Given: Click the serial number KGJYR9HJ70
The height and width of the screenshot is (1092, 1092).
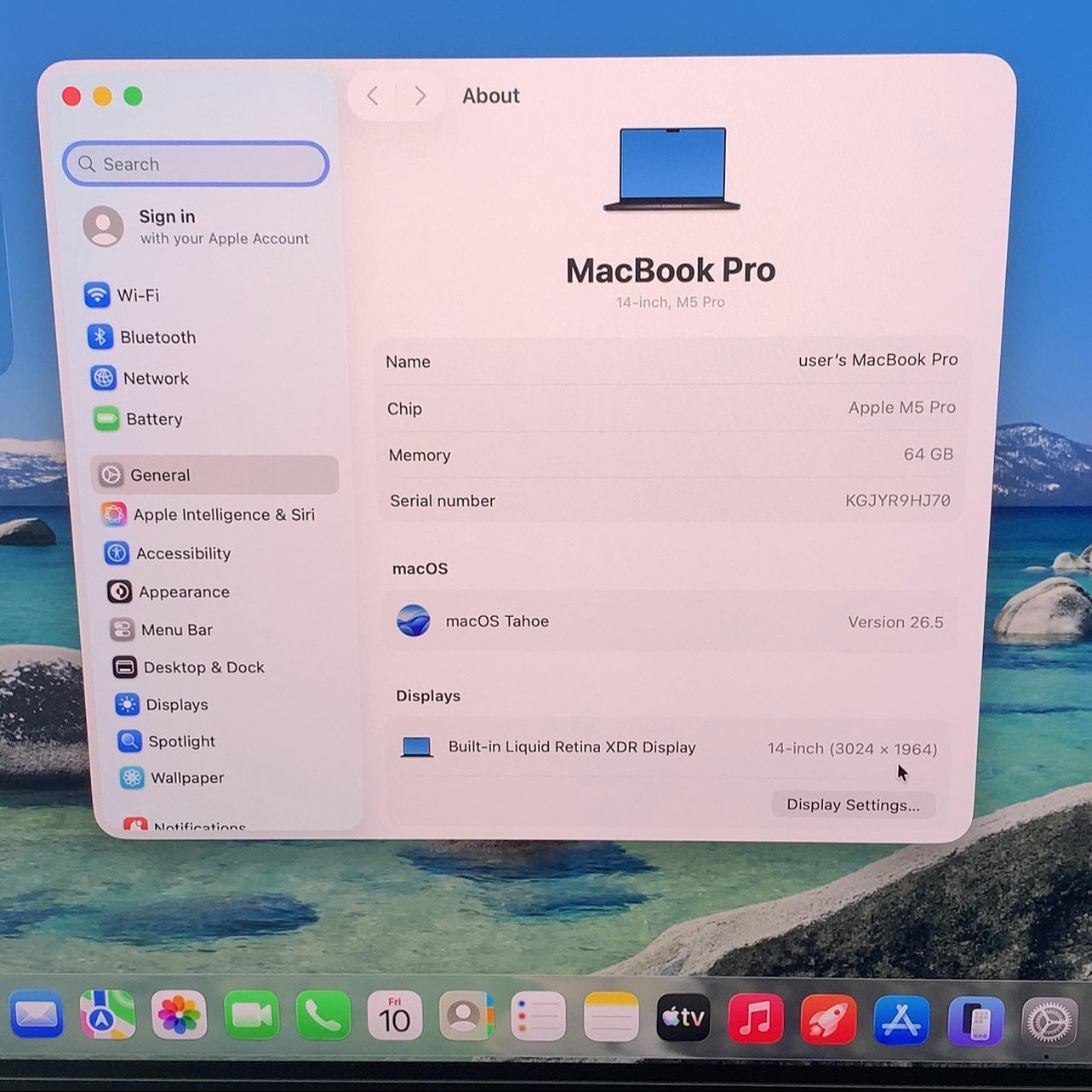Looking at the screenshot, I should [x=897, y=500].
